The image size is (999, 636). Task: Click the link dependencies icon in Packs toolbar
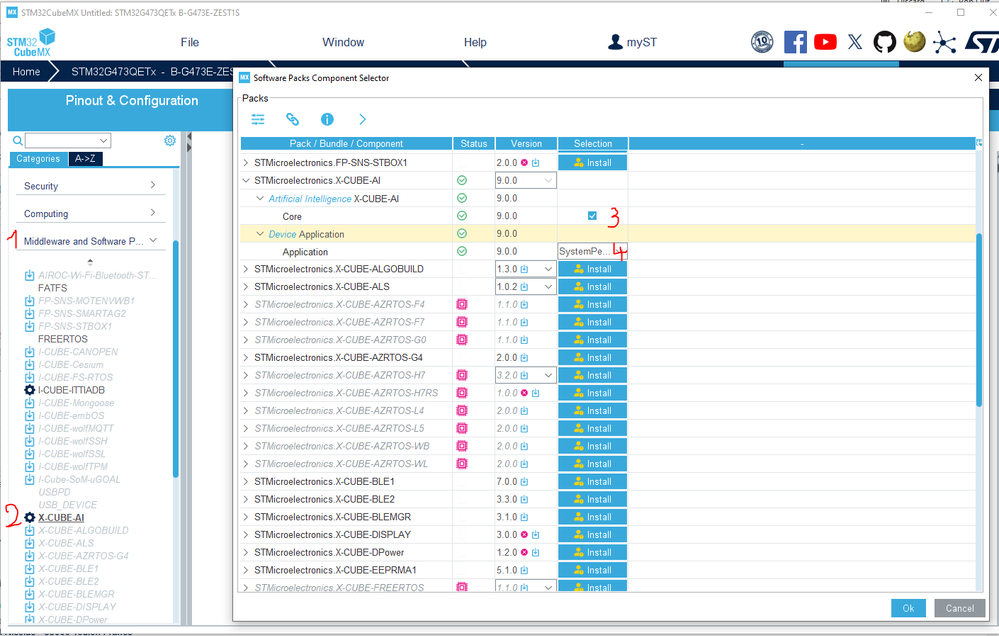click(292, 119)
